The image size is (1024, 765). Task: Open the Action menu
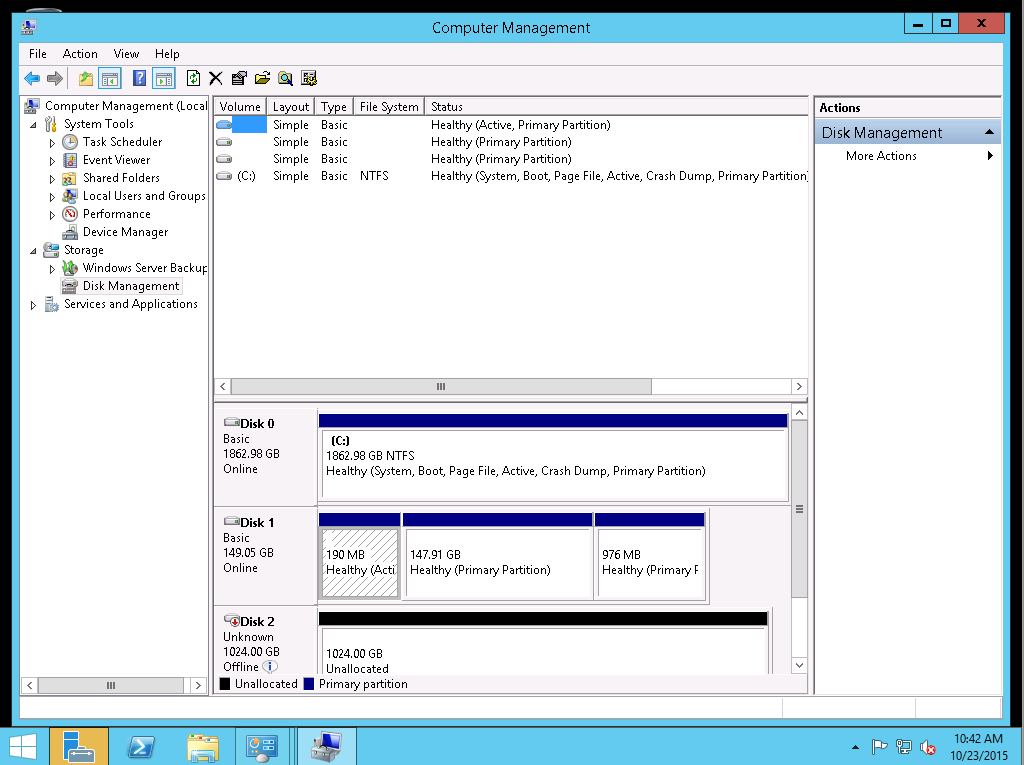(80, 54)
